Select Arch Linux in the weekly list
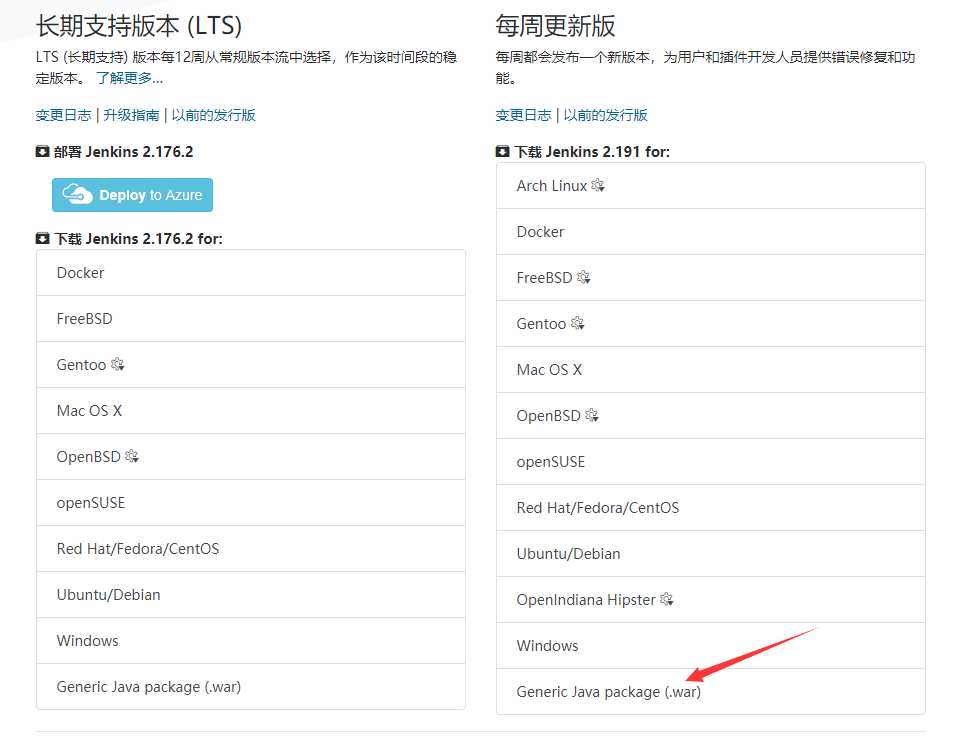This screenshot has width=970, height=739. click(x=711, y=186)
